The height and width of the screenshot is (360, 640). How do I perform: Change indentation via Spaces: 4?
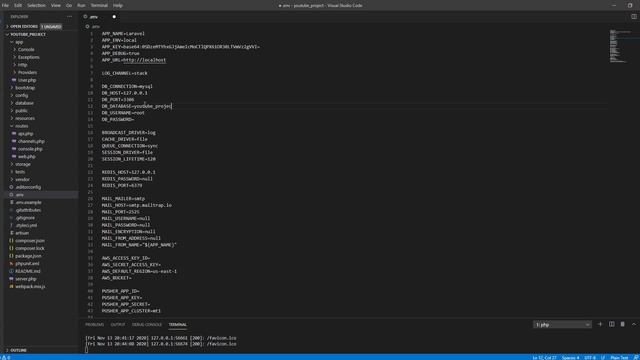(x=570, y=358)
